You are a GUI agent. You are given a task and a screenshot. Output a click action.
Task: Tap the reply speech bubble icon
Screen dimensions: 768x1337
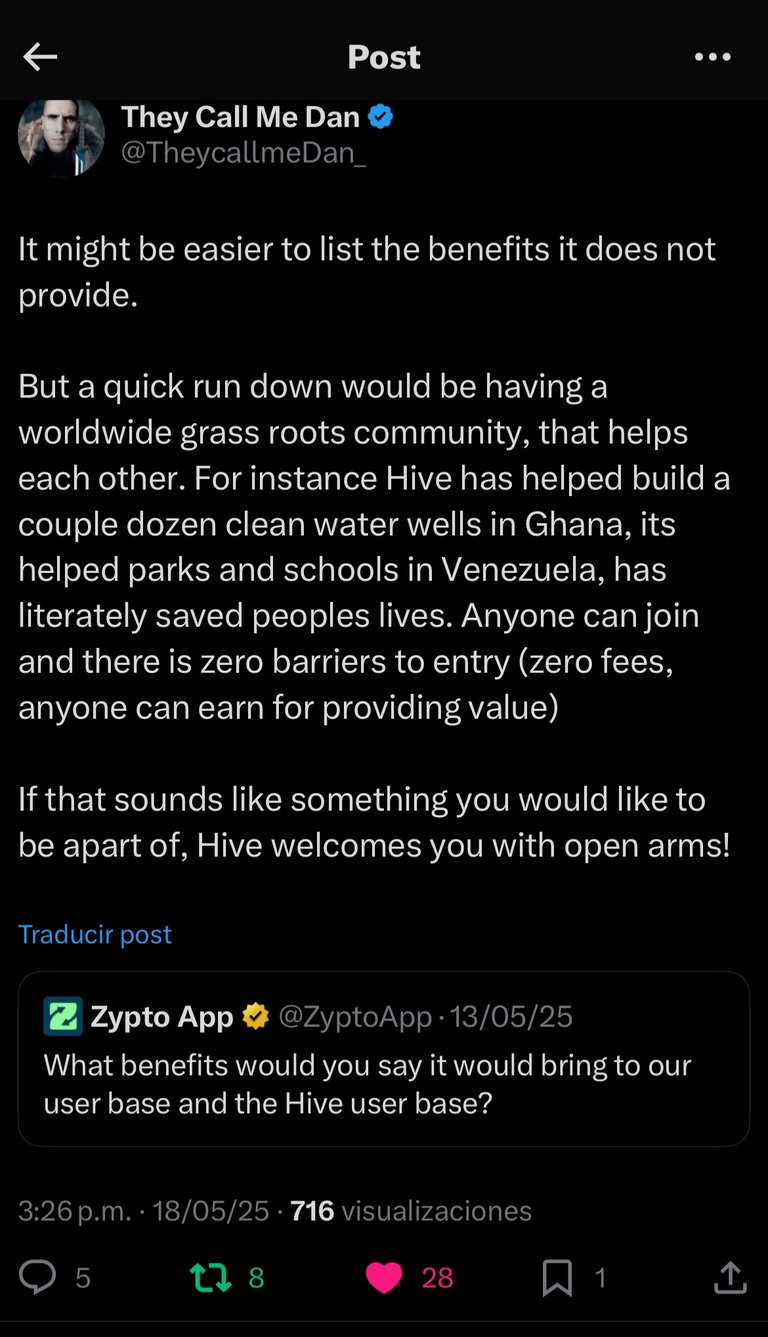pyautogui.click(x=38, y=1277)
